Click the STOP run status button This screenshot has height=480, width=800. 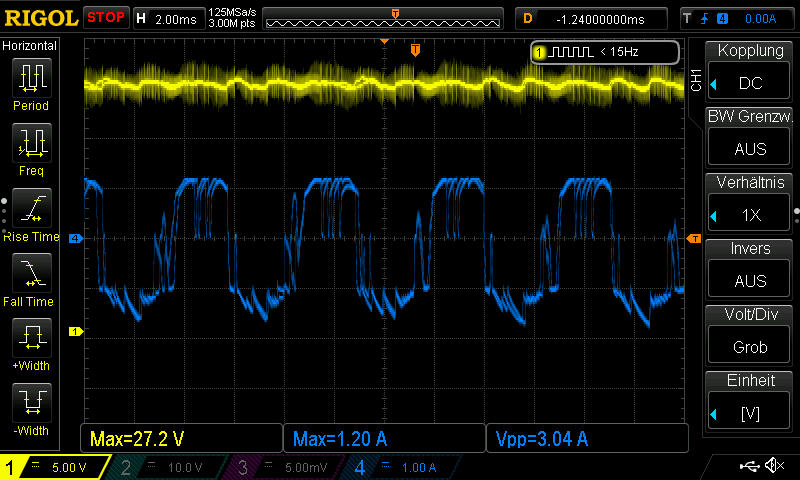106,18
